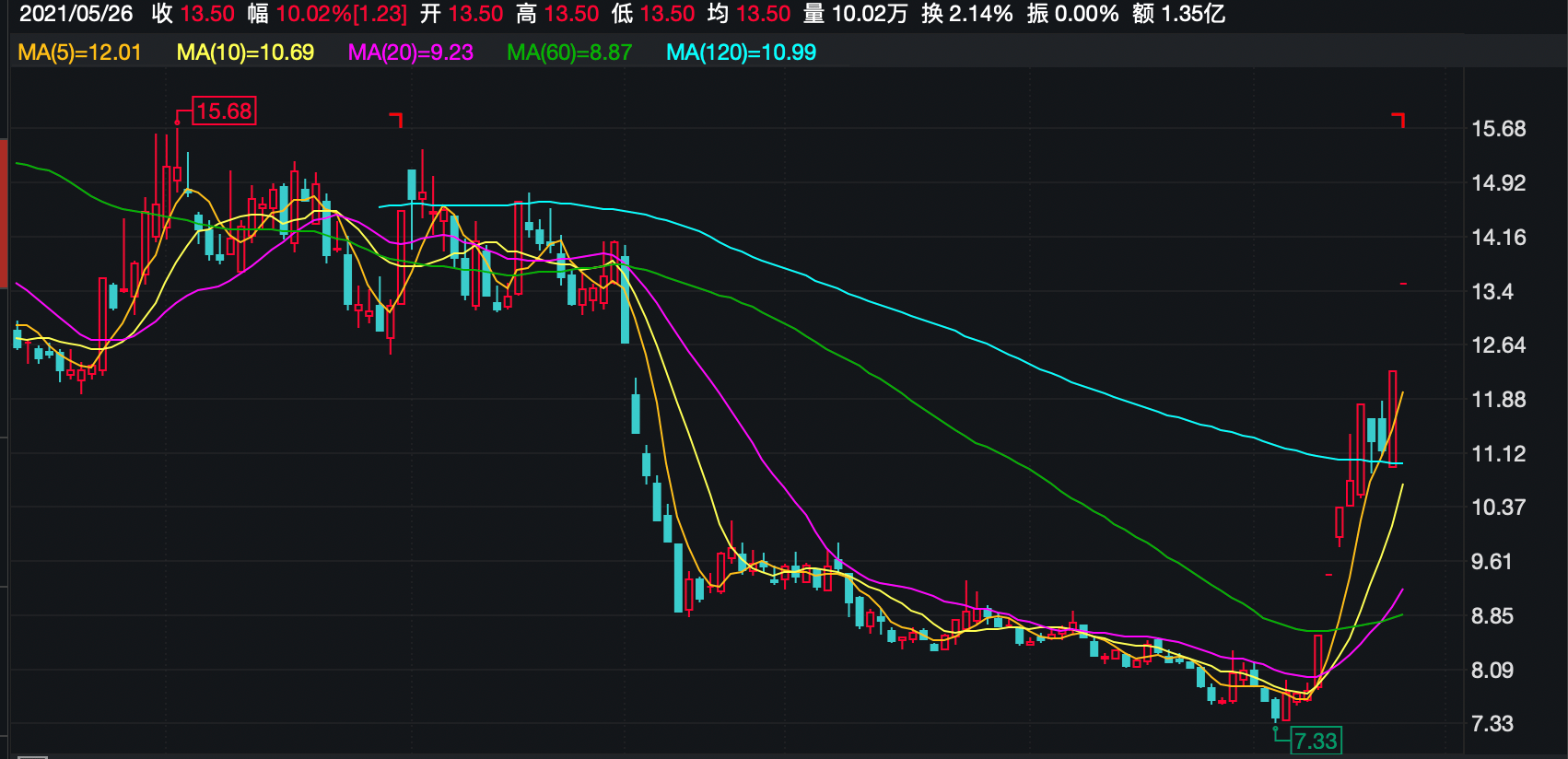Click the MA(5)=12.01 indicator label
Viewport: 1568px width, 759px height.
coord(79,53)
